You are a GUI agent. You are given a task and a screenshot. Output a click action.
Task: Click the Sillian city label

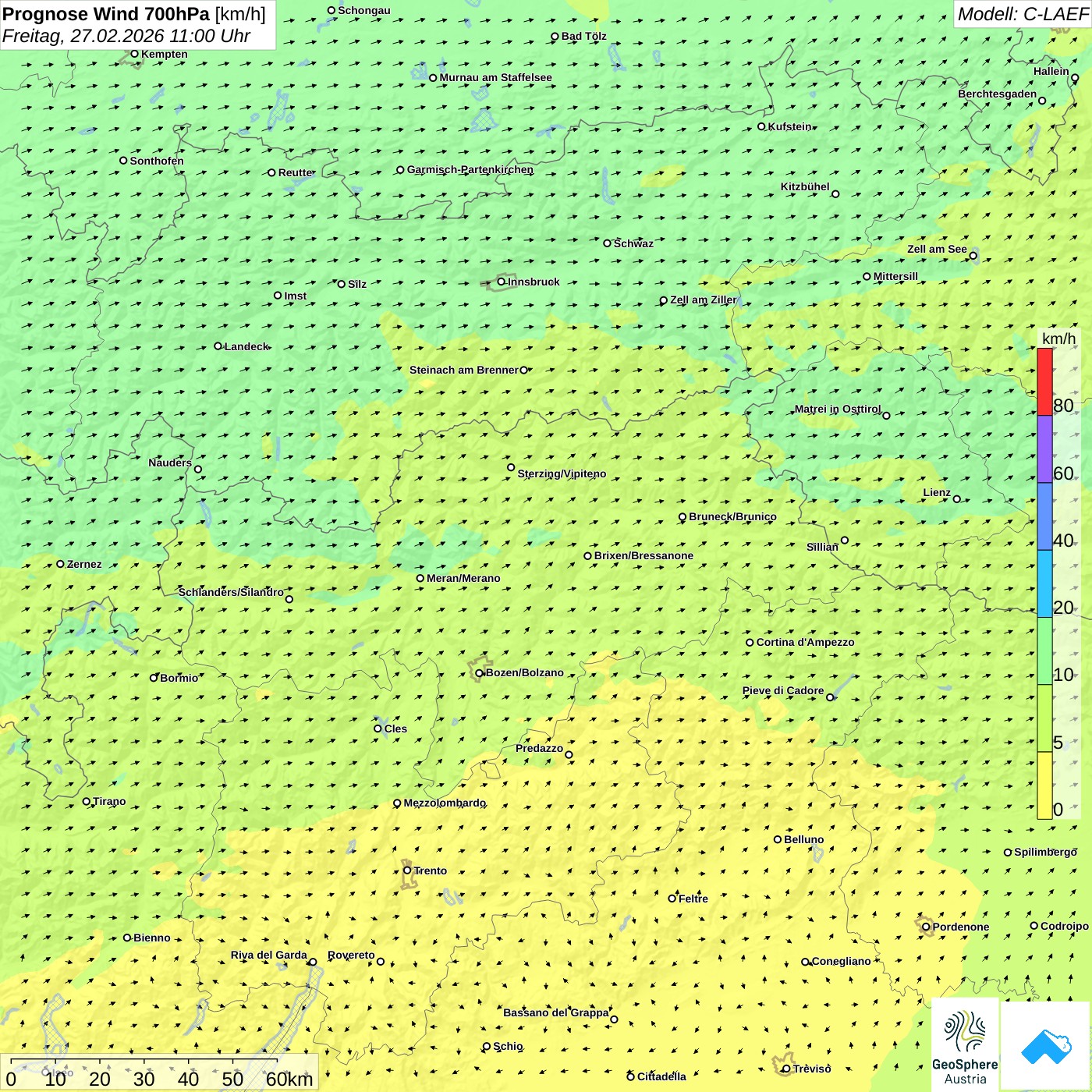click(x=822, y=547)
